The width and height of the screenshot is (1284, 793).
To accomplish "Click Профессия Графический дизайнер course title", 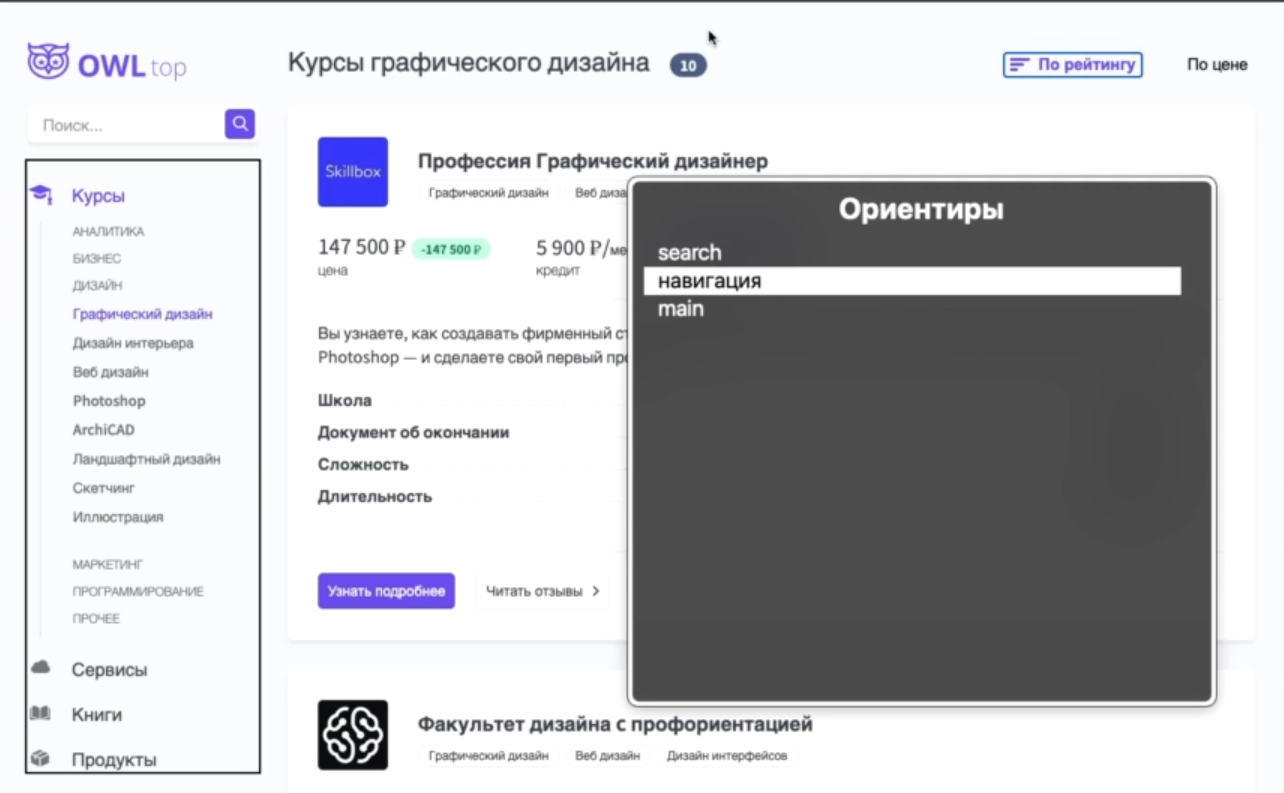I will click(593, 161).
